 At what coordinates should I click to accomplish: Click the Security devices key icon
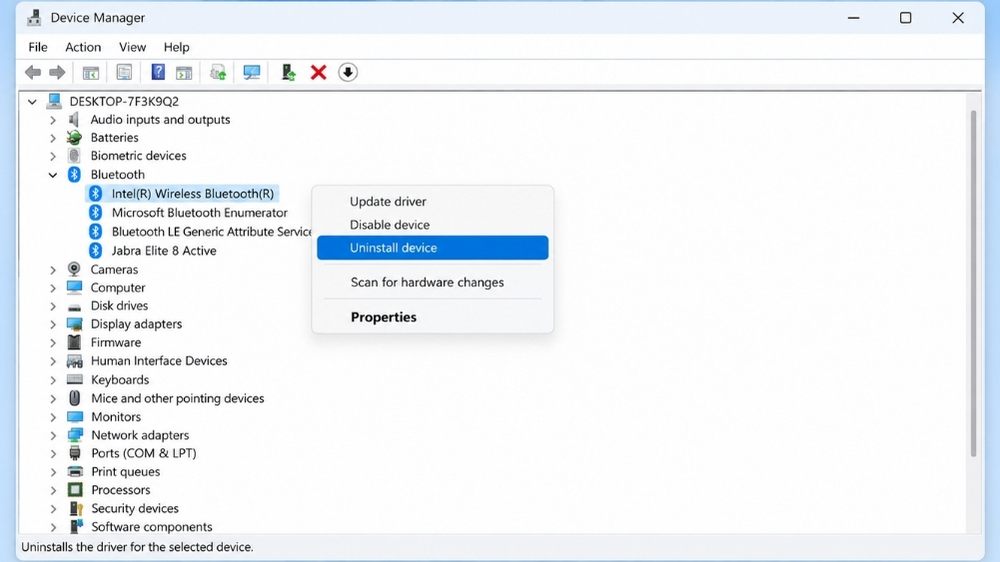pos(75,508)
